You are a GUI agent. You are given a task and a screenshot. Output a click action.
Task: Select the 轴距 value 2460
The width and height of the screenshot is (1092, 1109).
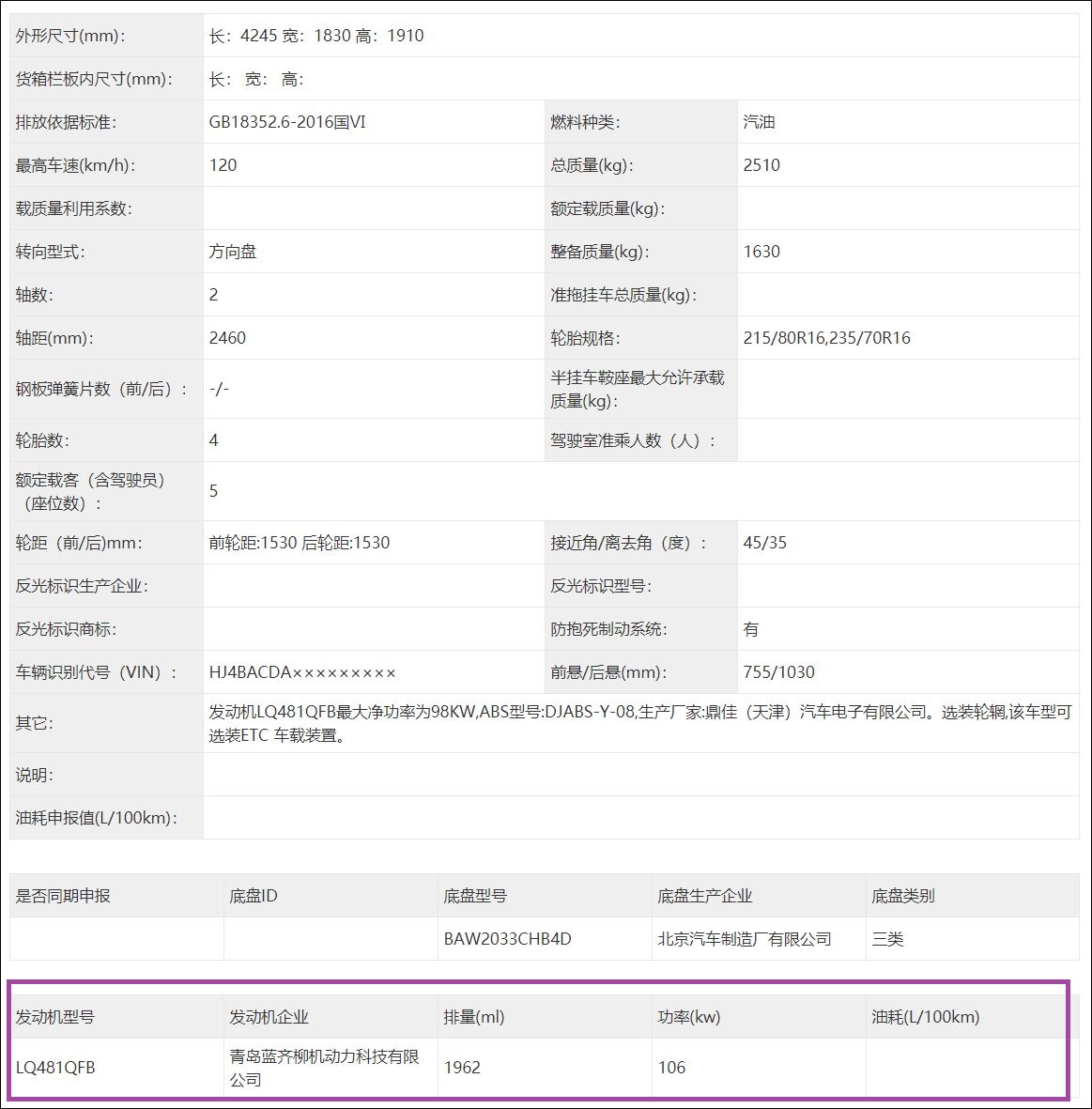point(225,338)
